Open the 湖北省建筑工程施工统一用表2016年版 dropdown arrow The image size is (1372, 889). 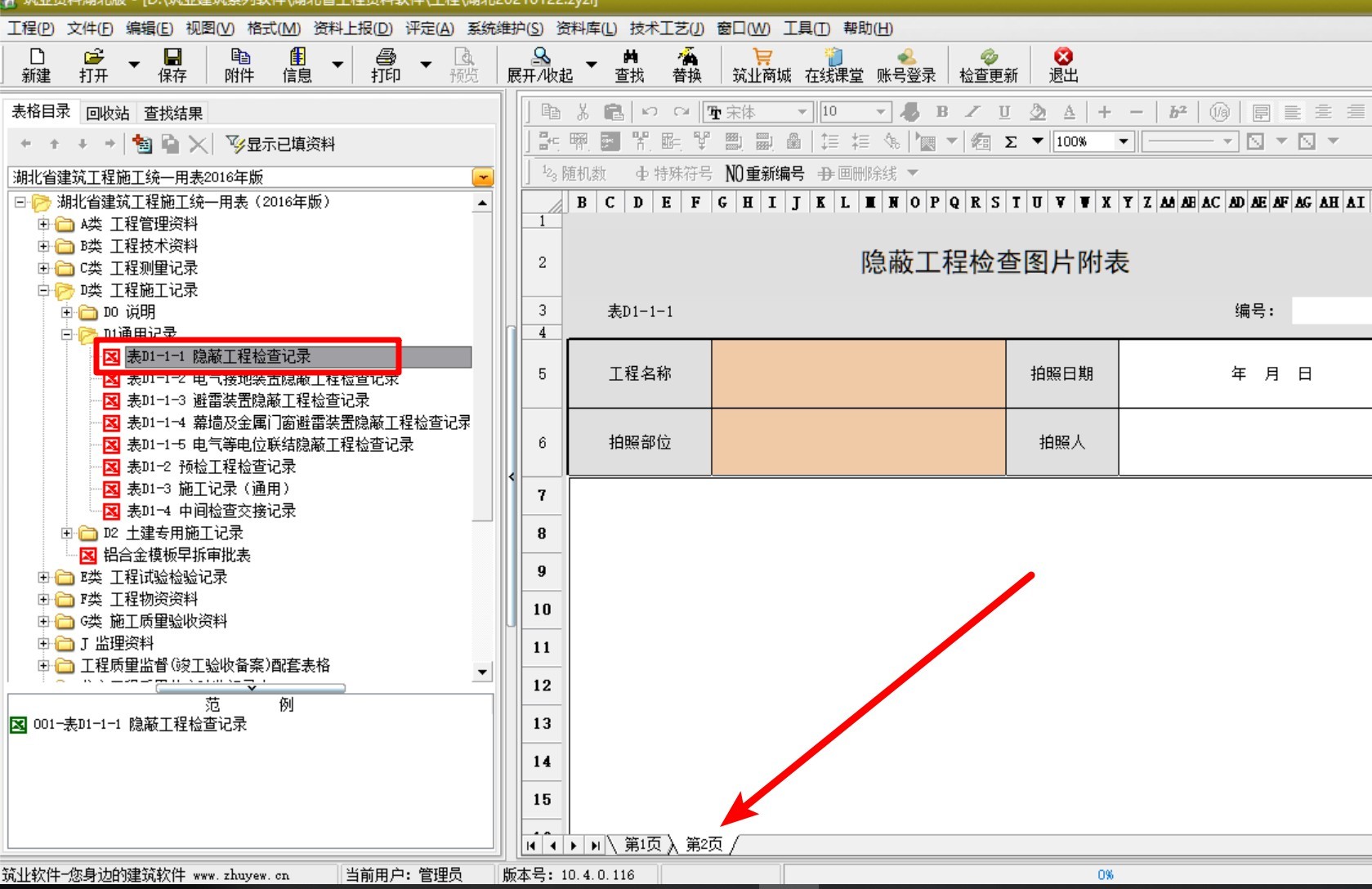pos(483,177)
